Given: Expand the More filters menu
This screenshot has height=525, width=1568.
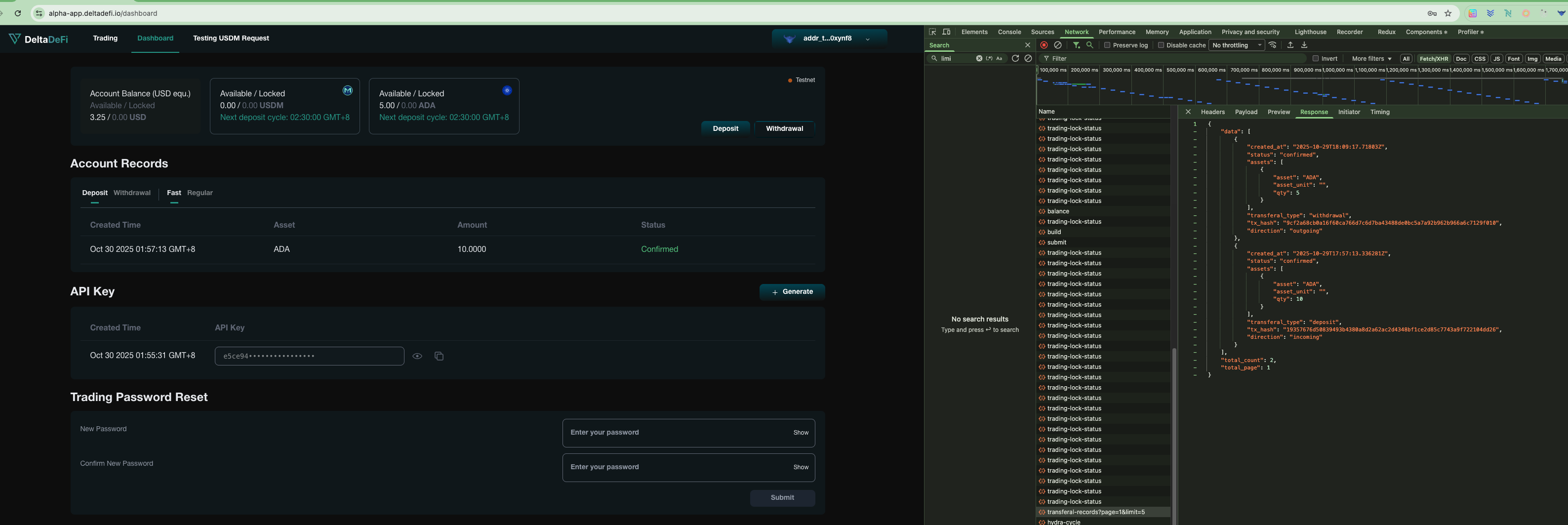Looking at the screenshot, I should (1371, 58).
